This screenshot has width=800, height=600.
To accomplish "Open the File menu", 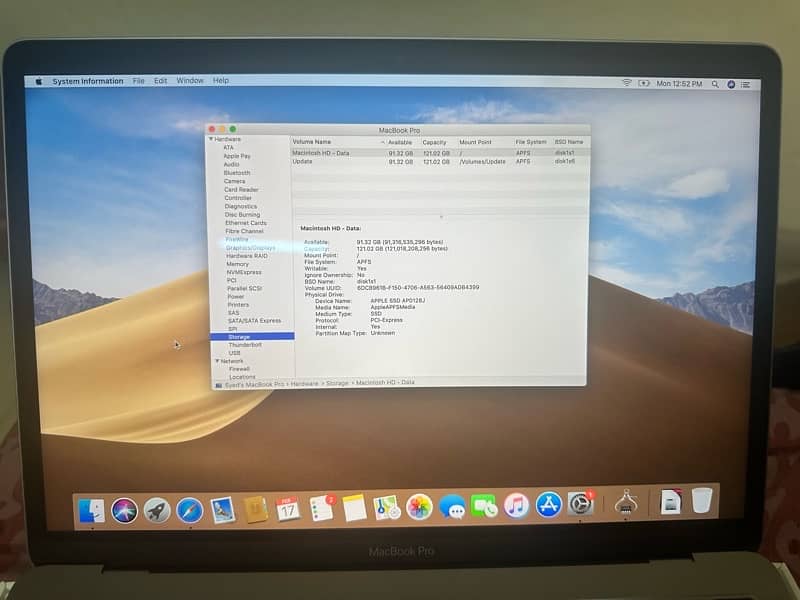I will (138, 81).
